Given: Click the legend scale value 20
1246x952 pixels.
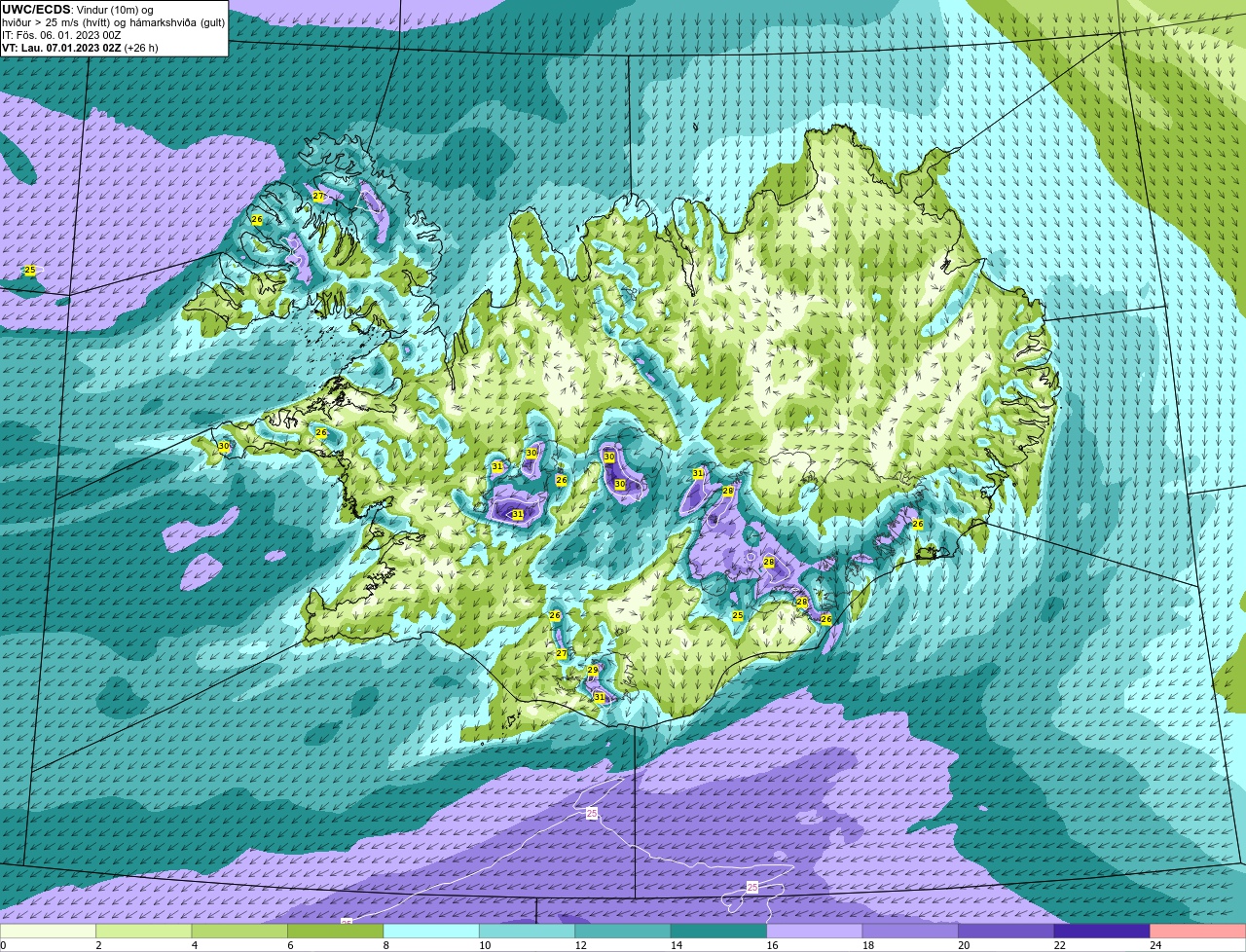Looking at the screenshot, I should [x=964, y=945].
